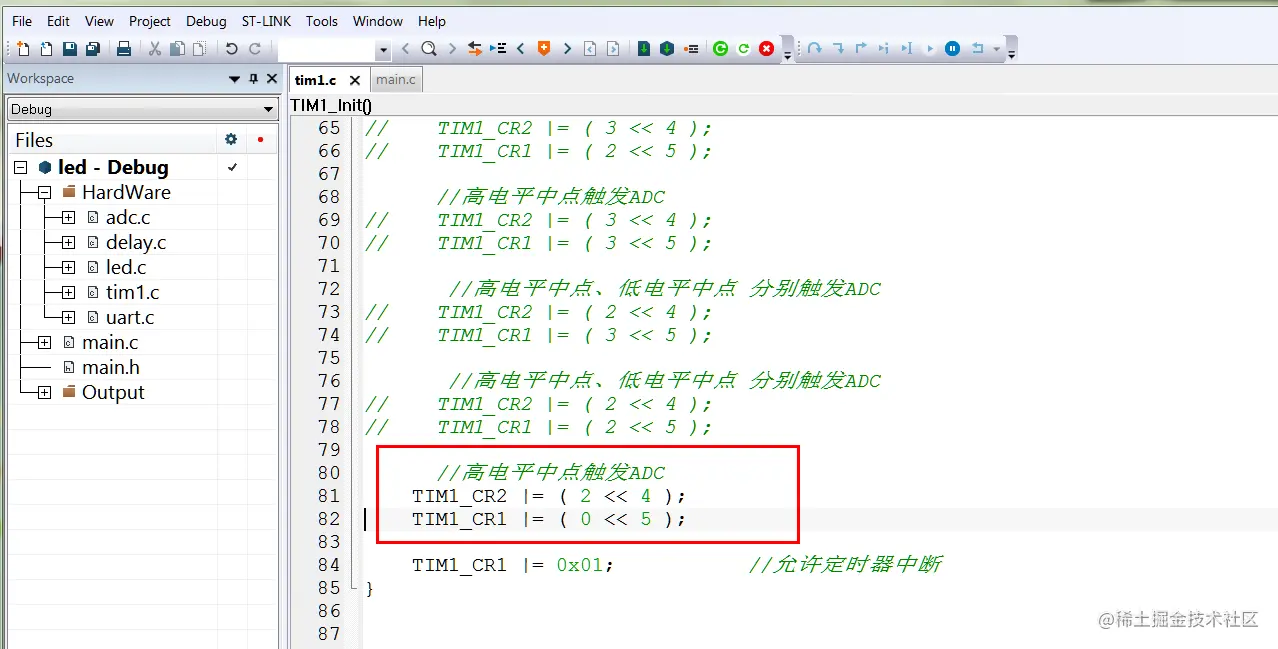Open the View menu
Viewport: 1278px width, 649px height.
point(99,21)
